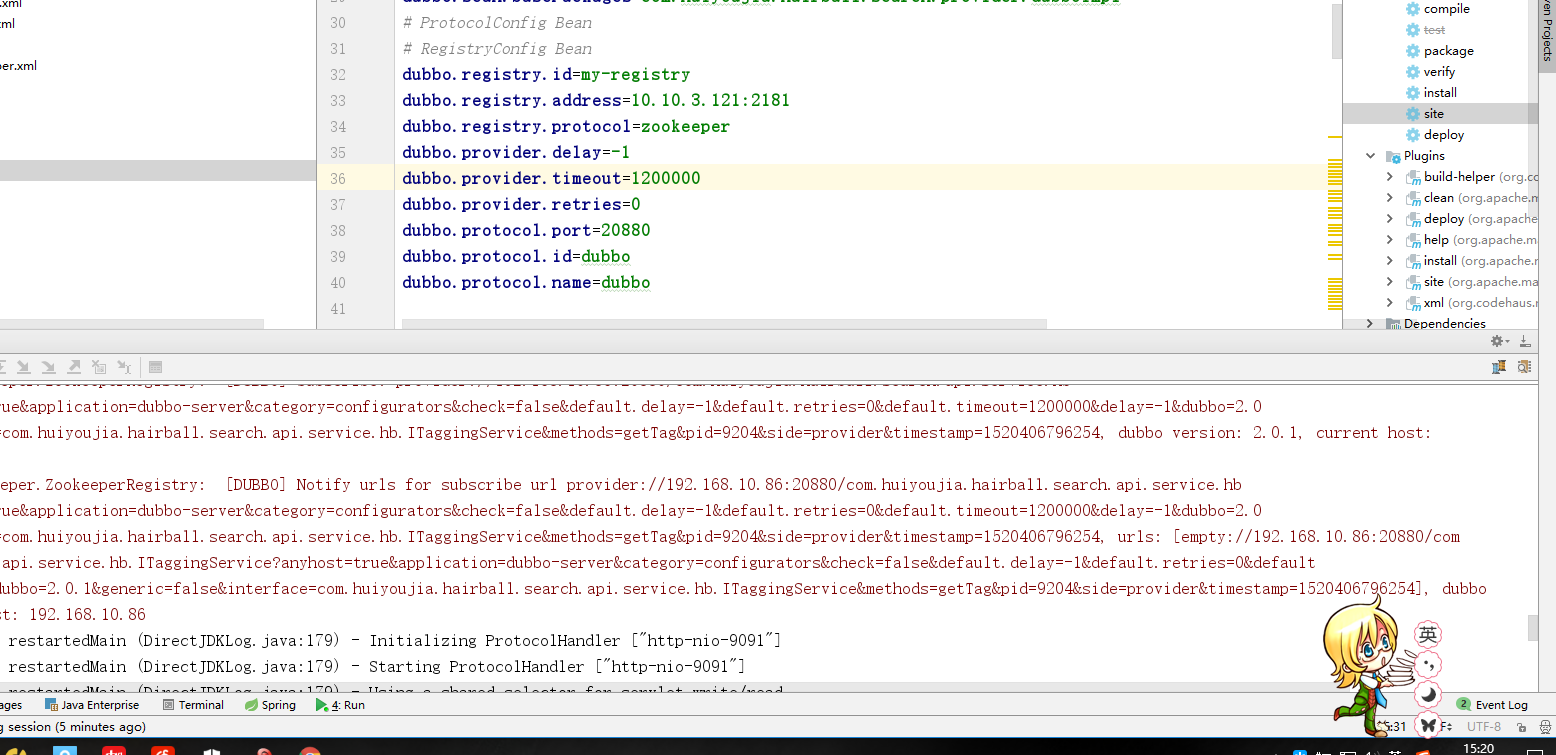Click the drop frame icon
The height and width of the screenshot is (755, 1556).
click(x=99, y=367)
